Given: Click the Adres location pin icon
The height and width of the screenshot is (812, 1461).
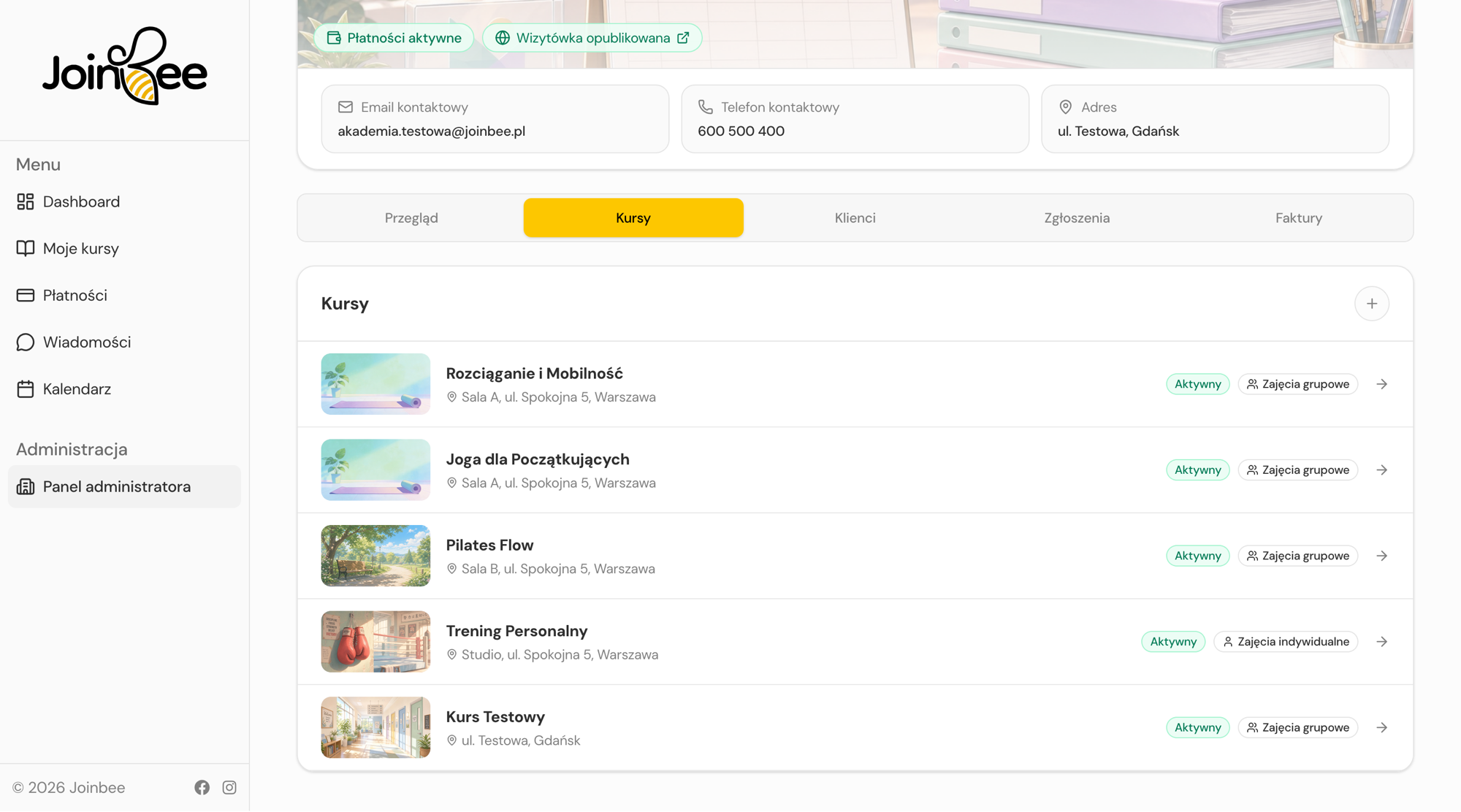Looking at the screenshot, I should pyautogui.click(x=1066, y=107).
